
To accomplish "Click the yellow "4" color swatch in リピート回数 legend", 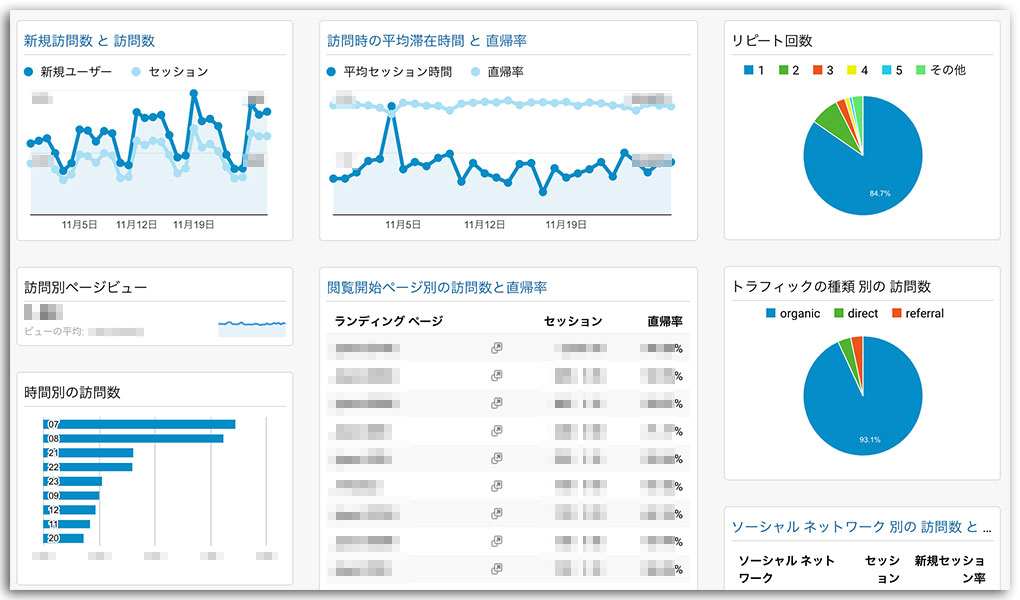I will (850, 70).
